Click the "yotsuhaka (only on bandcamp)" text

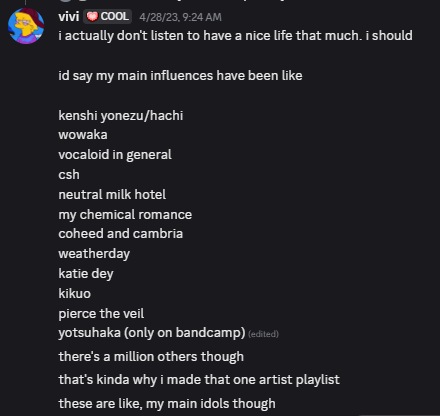pos(152,333)
